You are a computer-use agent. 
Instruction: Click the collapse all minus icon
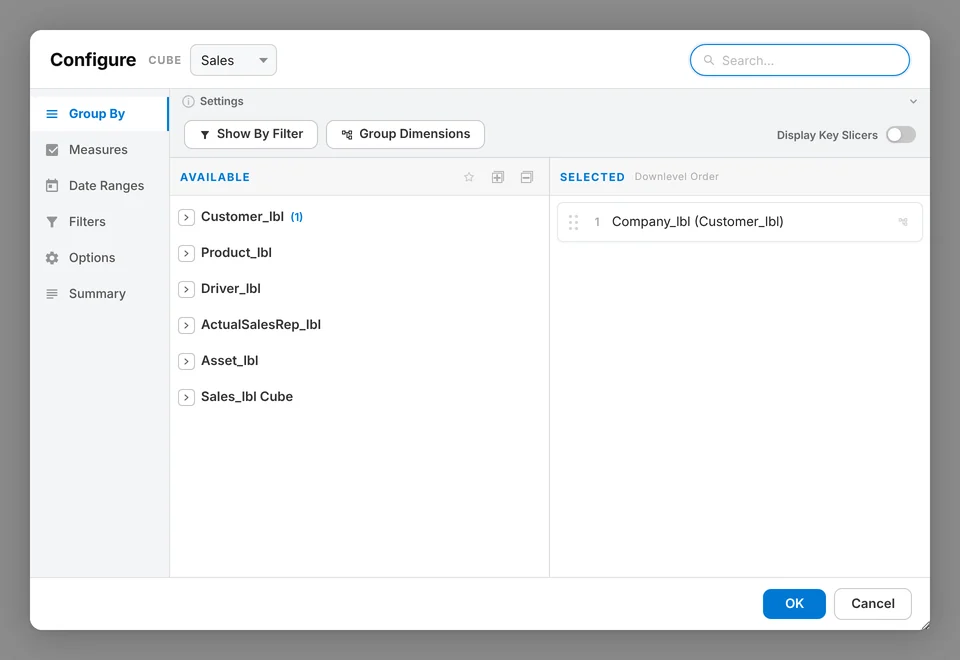click(x=527, y=177)
